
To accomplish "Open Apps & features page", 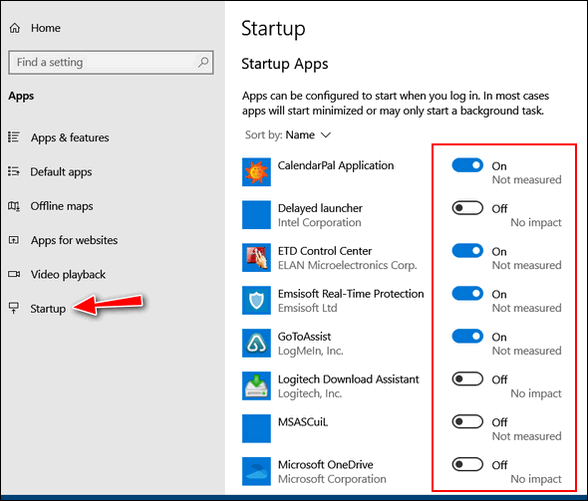I will pyautogui.click(x=70, y=138).
